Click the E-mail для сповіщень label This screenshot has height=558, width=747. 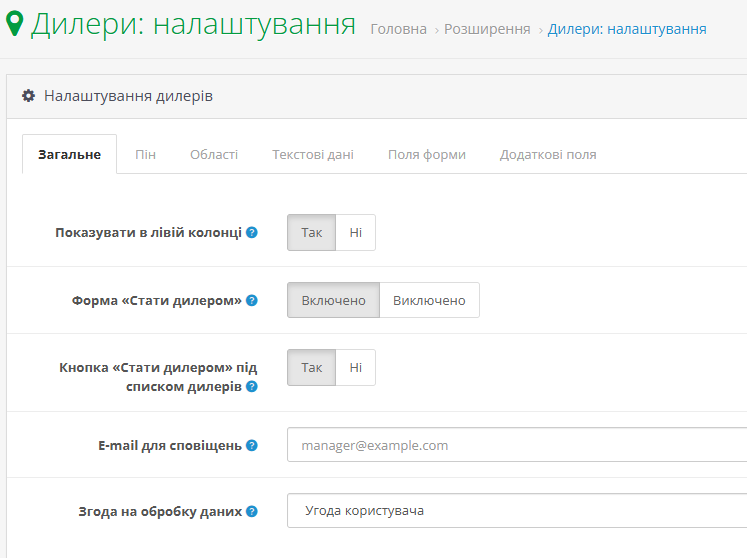coord(170,446)
